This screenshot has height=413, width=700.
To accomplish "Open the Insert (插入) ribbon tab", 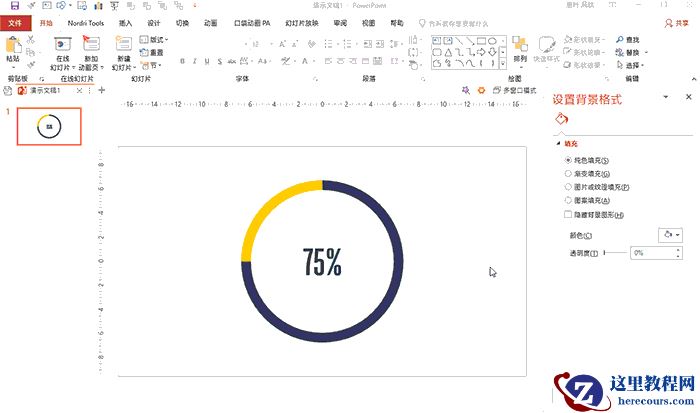I will [125, 22].
